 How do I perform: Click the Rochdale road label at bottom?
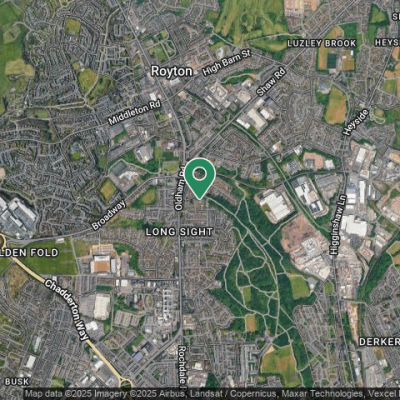coord(182,367)
